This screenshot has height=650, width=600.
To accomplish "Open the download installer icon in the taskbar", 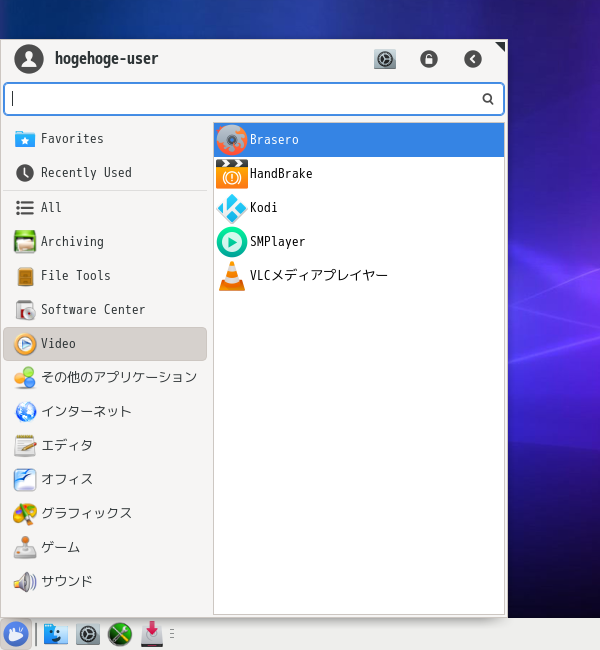I will point(152,634).
